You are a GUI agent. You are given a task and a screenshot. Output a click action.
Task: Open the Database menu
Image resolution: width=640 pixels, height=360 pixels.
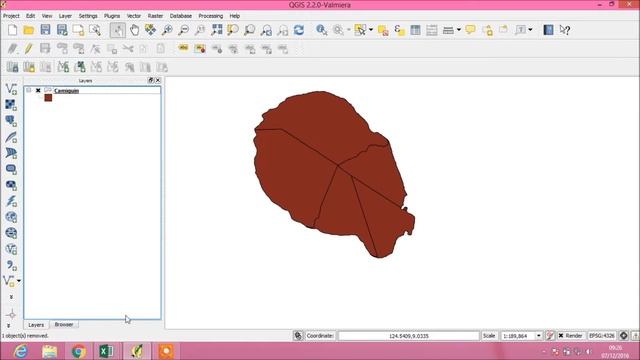click(181, 16)
